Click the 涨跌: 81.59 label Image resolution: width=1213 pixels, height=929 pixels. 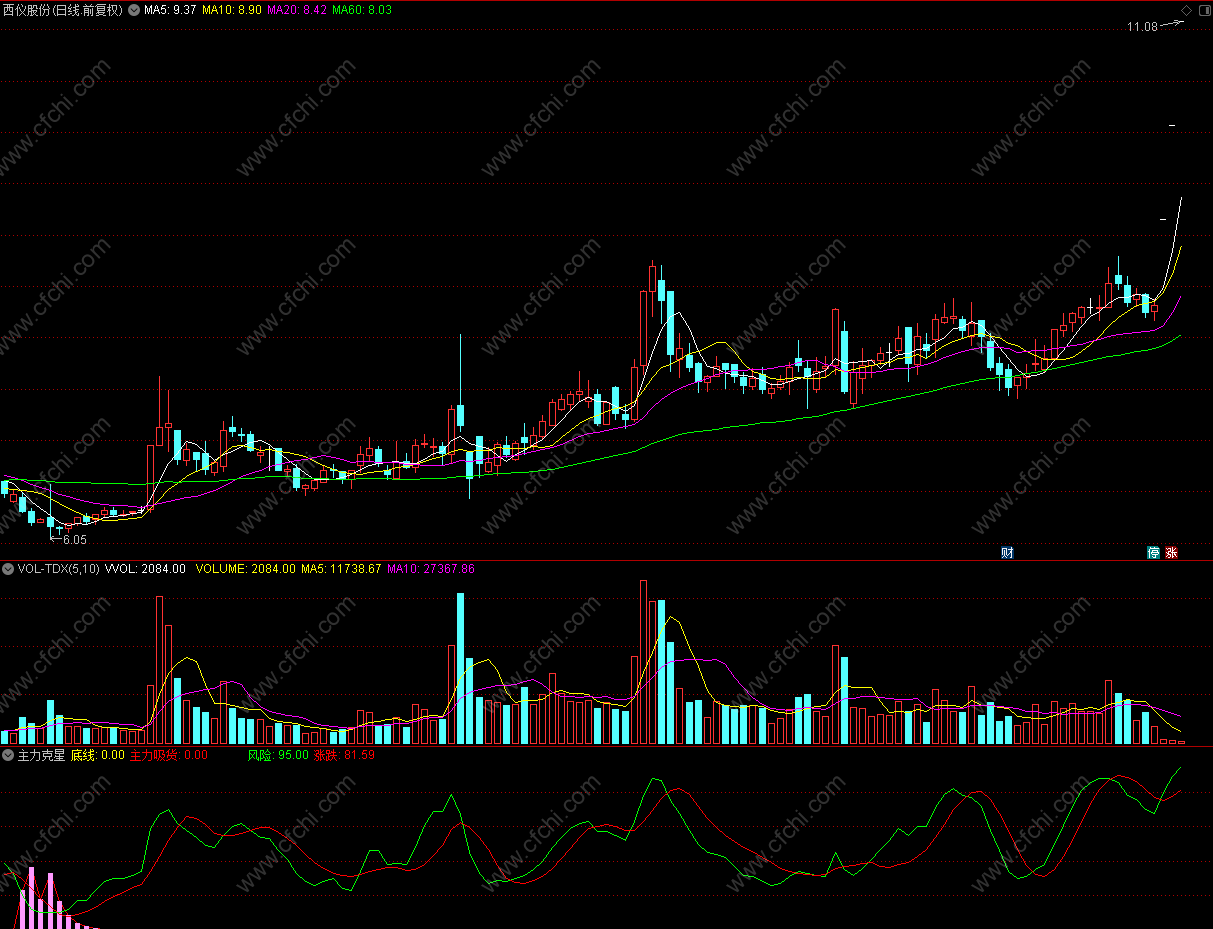(344, 755)
